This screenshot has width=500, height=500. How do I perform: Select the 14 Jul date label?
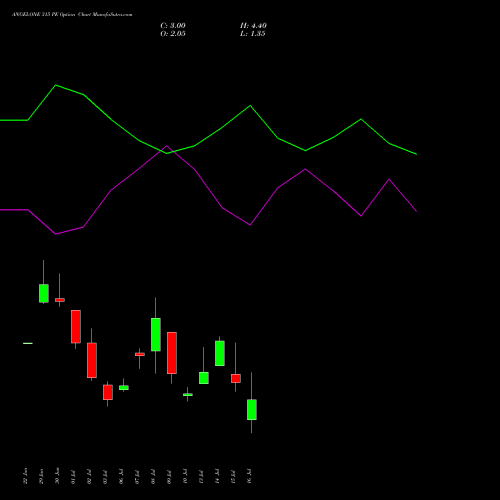(x=217, y=477)
